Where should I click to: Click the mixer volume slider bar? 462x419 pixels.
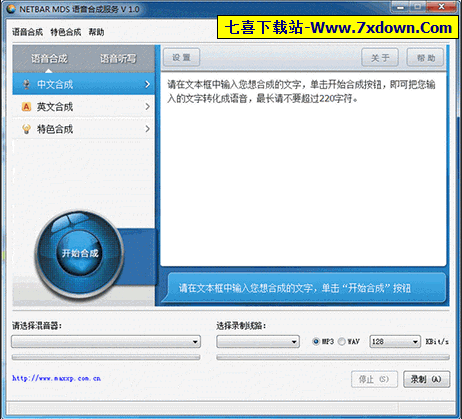tap(106, 357)
